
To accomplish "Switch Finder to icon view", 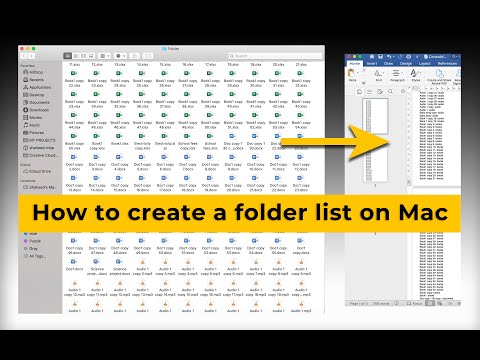I will pos(68,56).
